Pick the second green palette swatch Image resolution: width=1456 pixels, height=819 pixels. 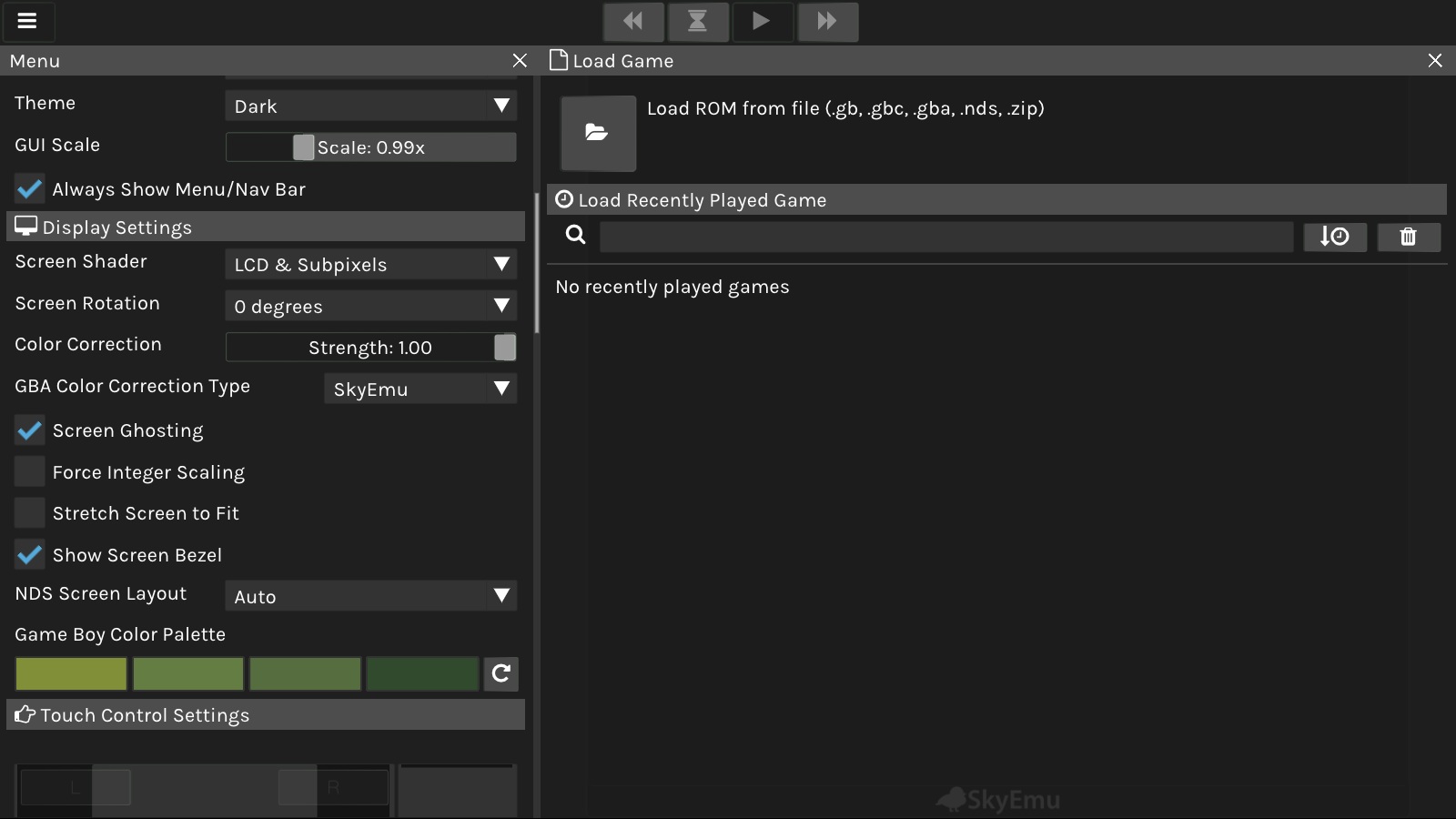(188, 674)
